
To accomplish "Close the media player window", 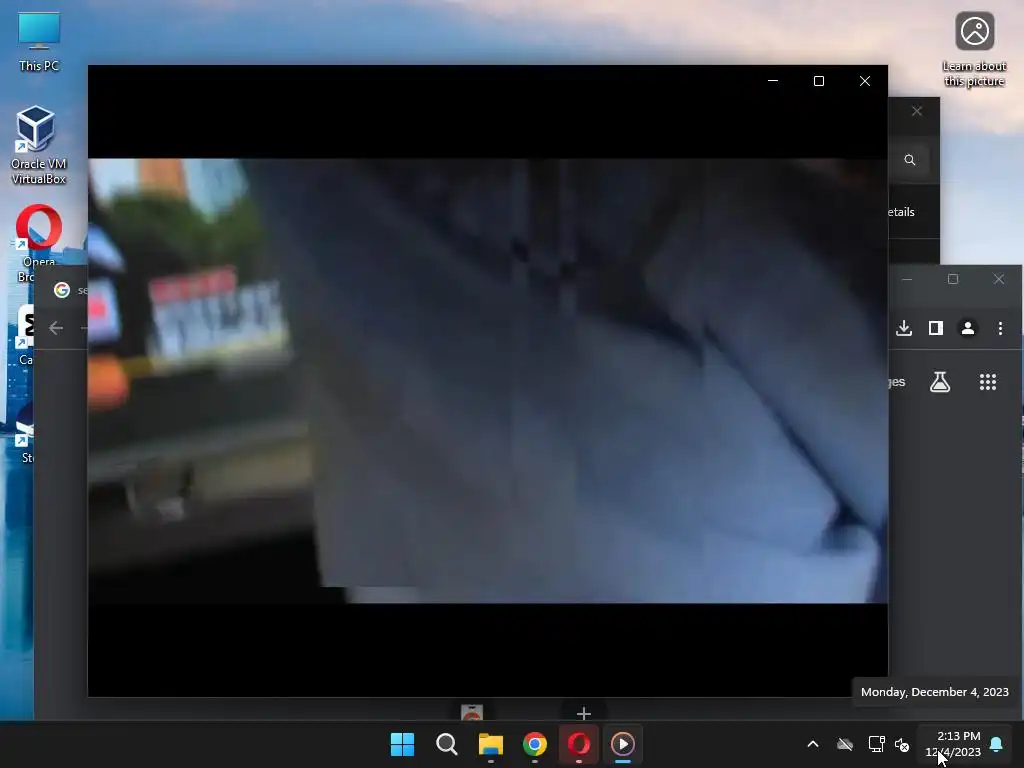I will (865, 81).
